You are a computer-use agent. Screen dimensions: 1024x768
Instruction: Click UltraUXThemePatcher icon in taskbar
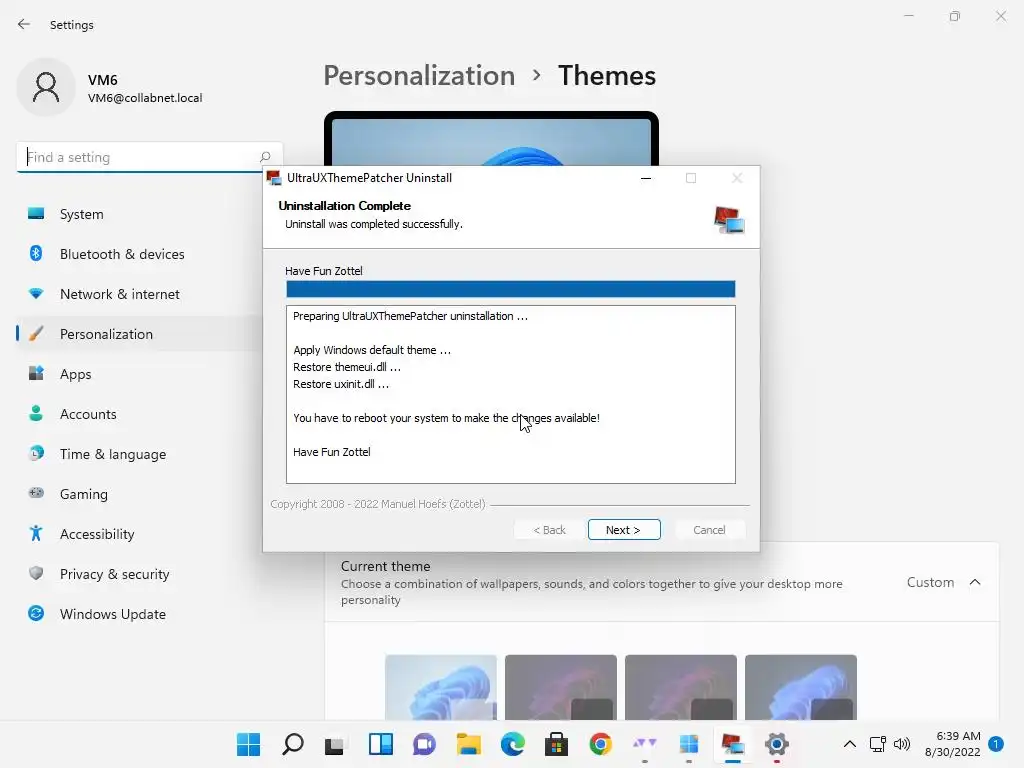tap(733, 744)
